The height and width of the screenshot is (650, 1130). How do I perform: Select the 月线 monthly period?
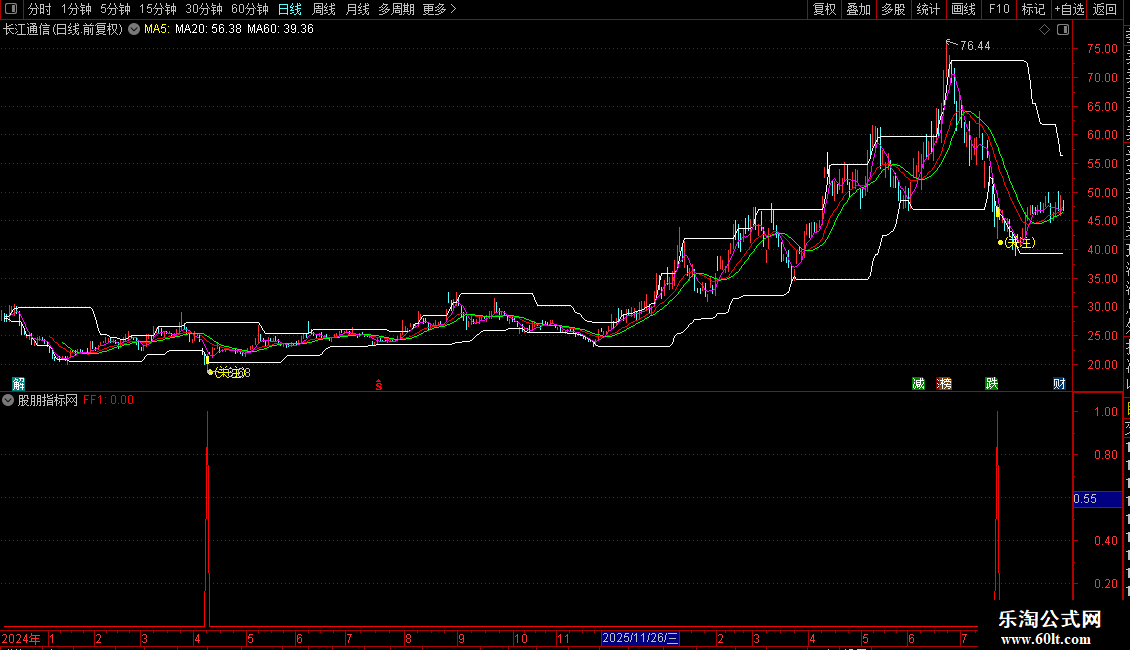[357, 9]
